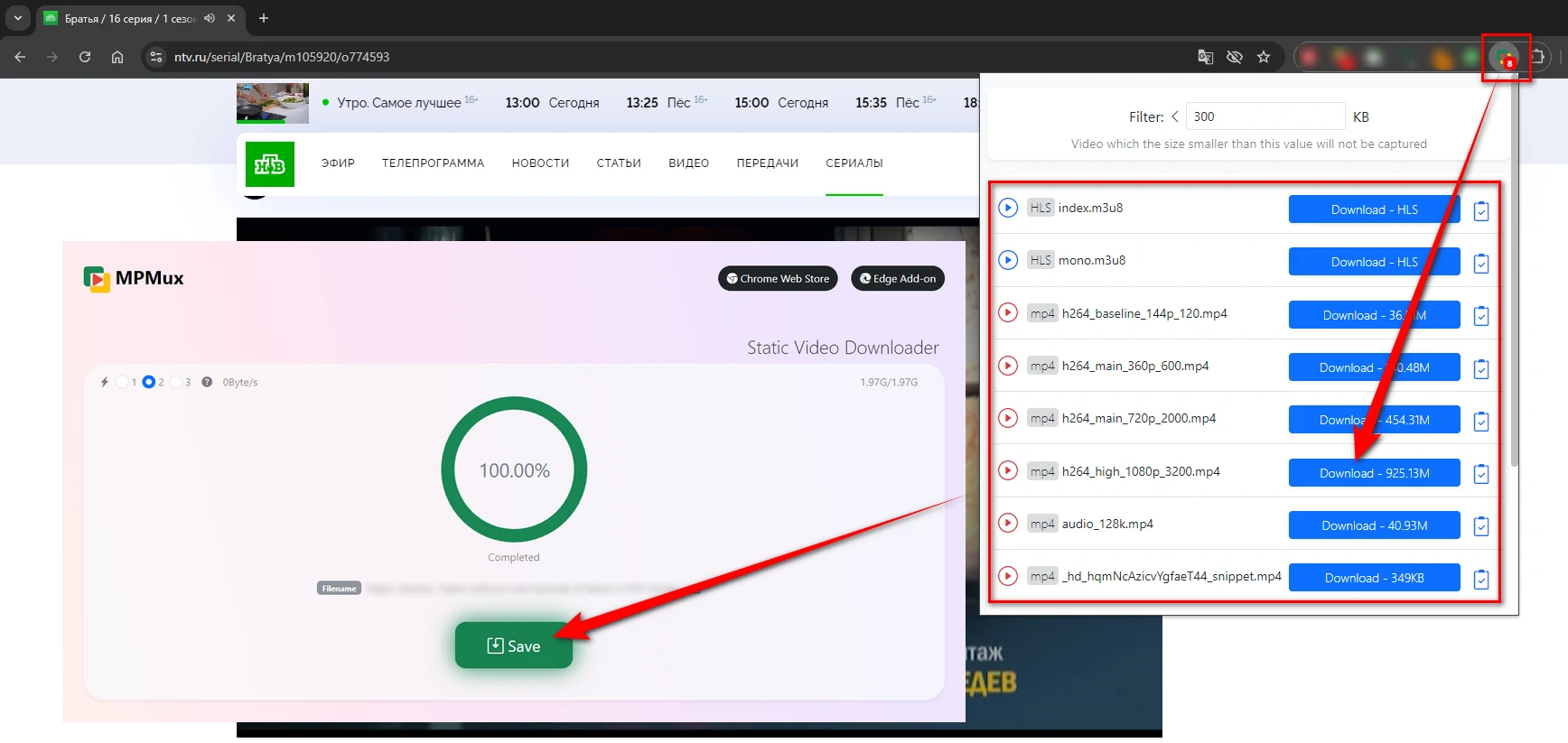Image resolution: width=1568 pixels, height=743 pixels.
Task: Toggle the filter comparison arrow next to Filter
Action: (x=1174, y=116)
